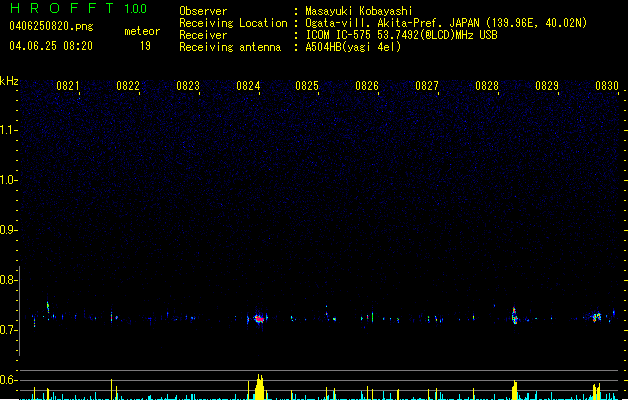Click the tallest yellow power peak at 0824

260,387
